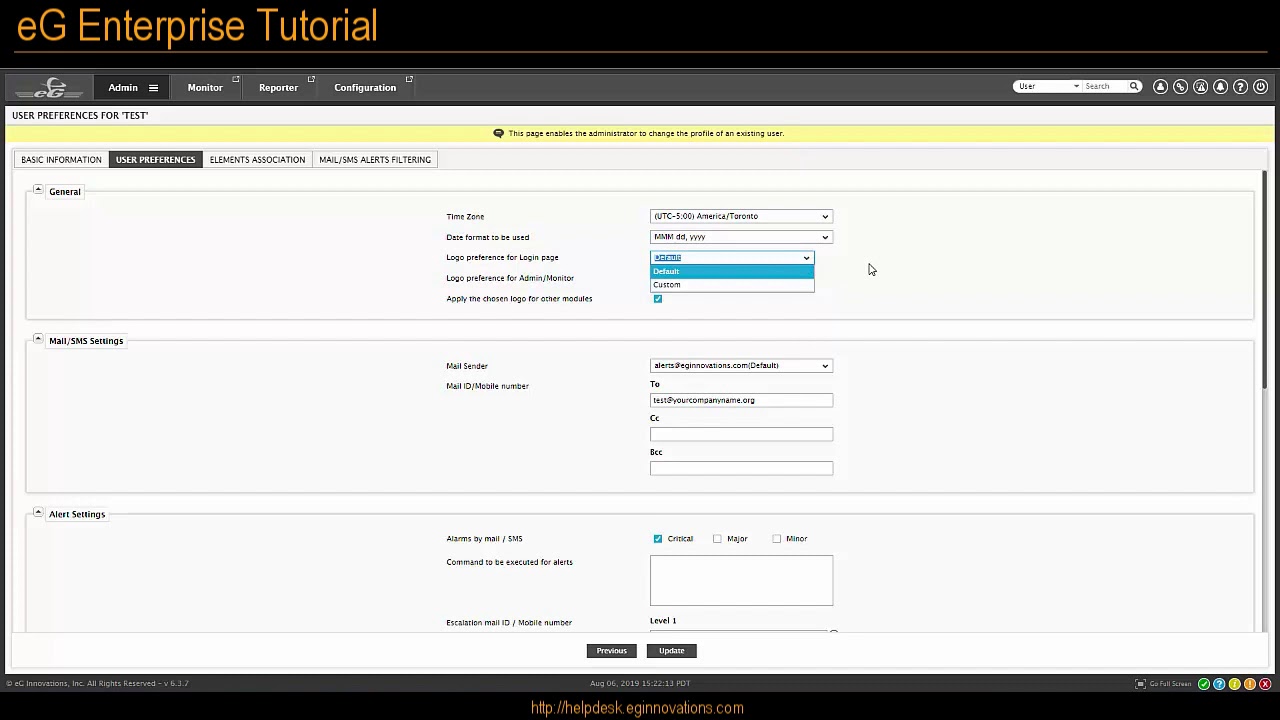The width and height of the screenshot is (1280, 720).
Task: Click the Previous button
Action: [612, 651]
